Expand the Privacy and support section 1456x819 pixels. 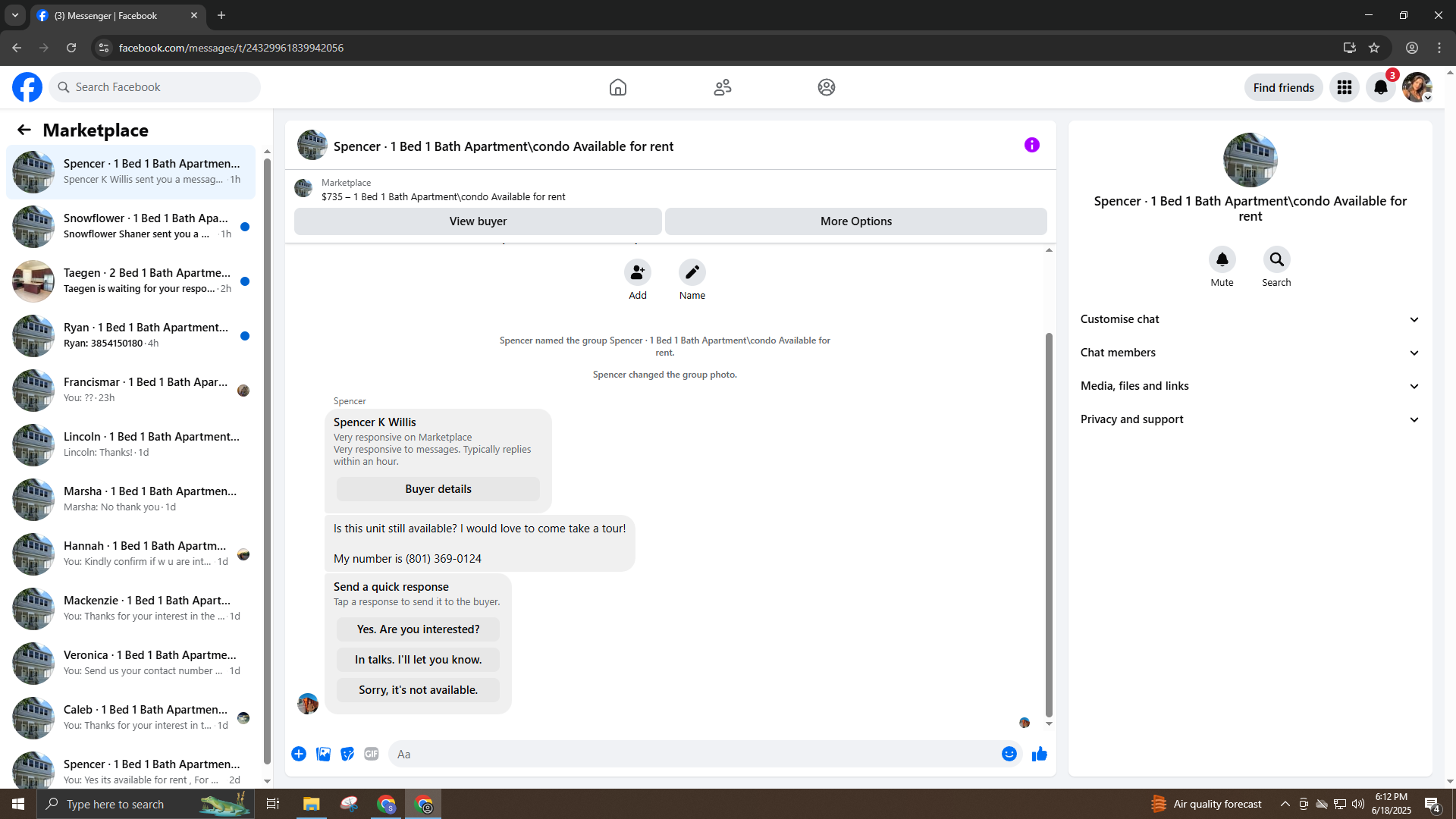pyautogui.click(x=1250, y=419)
